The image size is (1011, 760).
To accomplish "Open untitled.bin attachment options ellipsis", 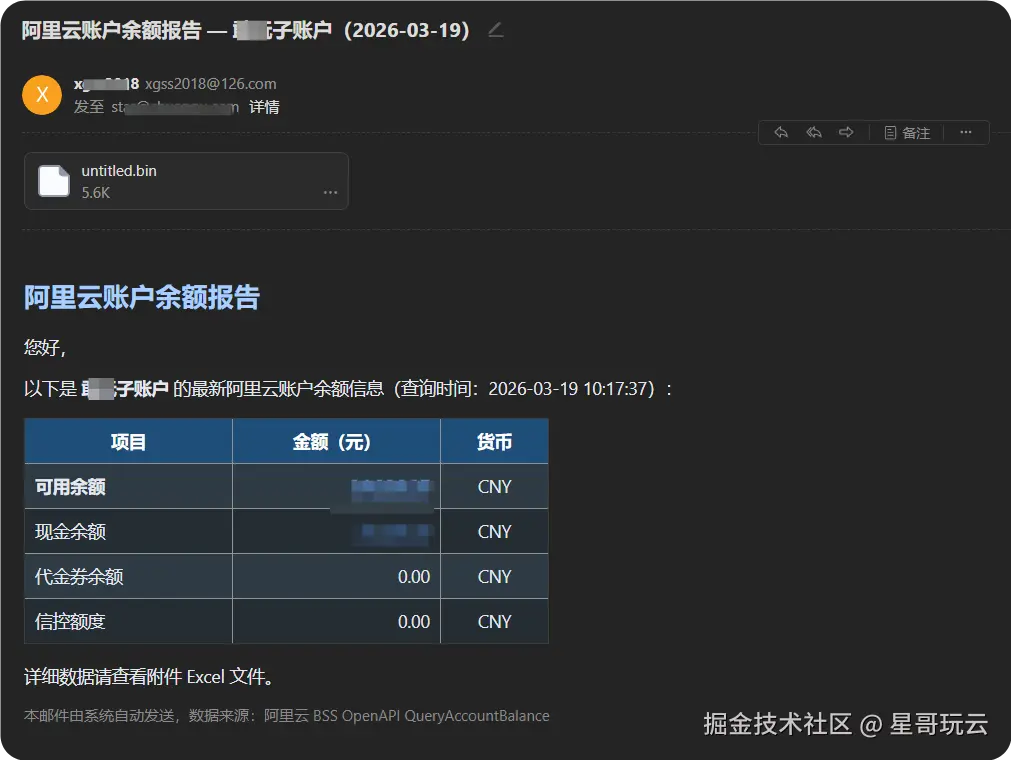I will coord(330,192).
